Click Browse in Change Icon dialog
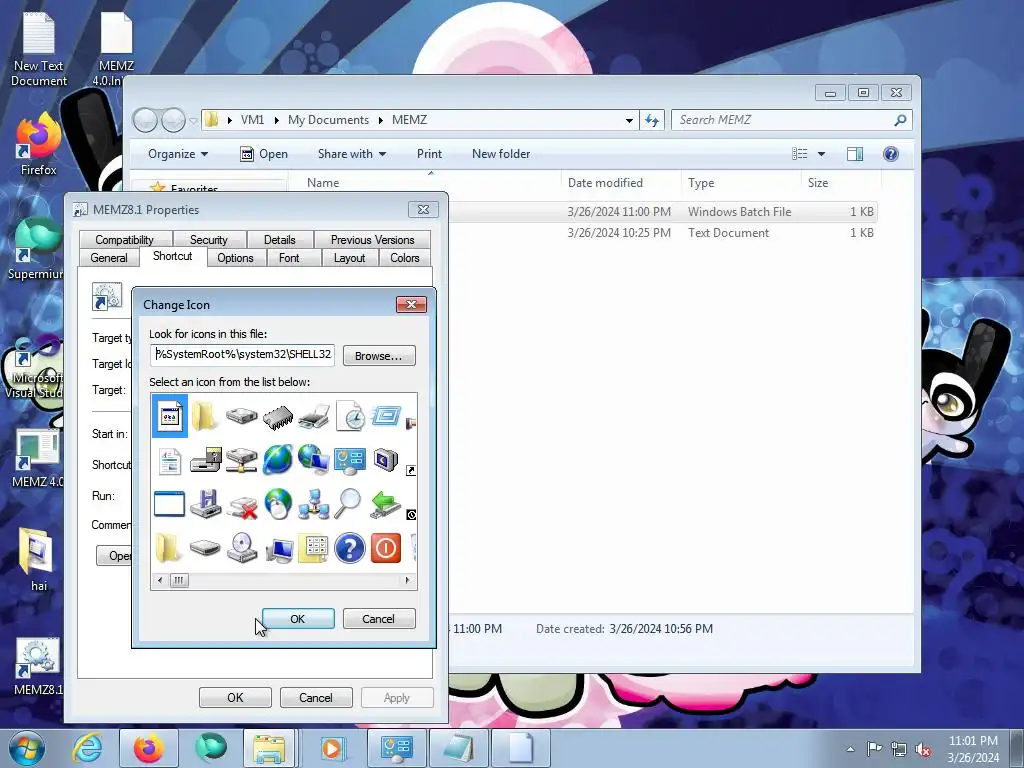 [379, 356]
